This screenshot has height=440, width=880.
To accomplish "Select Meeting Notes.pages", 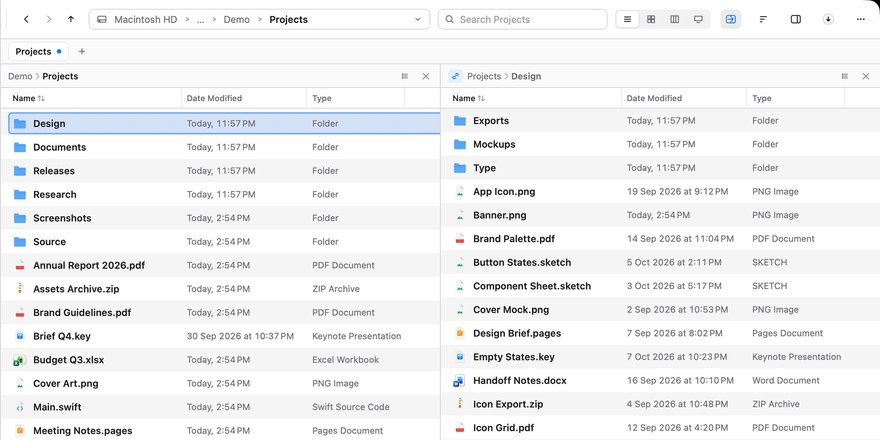I will pos(220,430).
